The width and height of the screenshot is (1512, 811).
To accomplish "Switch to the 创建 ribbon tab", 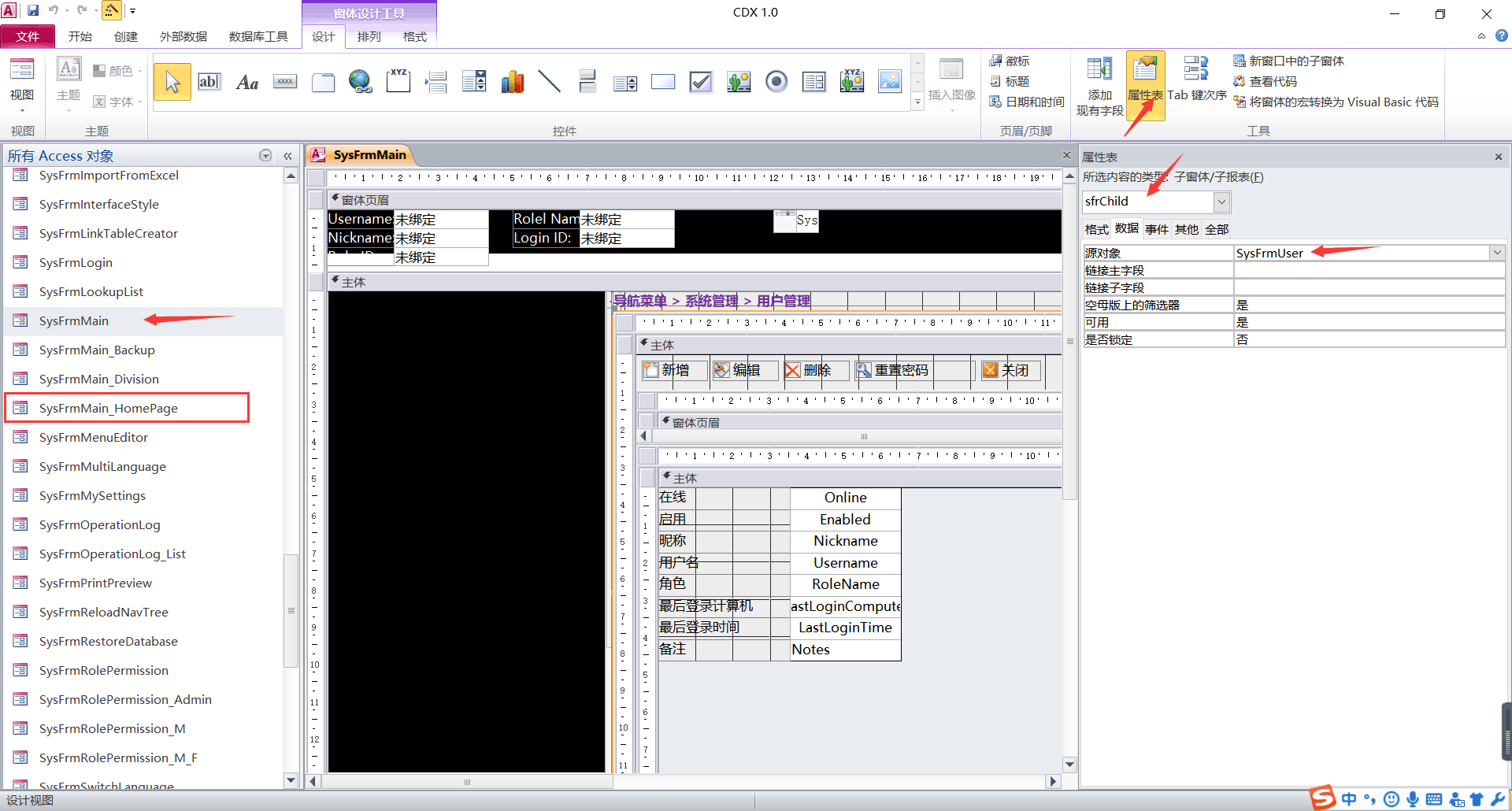I will 126,36.
